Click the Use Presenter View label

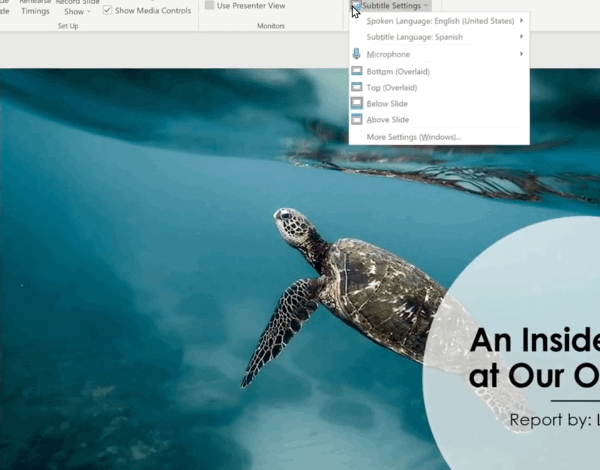click(251, 6)
